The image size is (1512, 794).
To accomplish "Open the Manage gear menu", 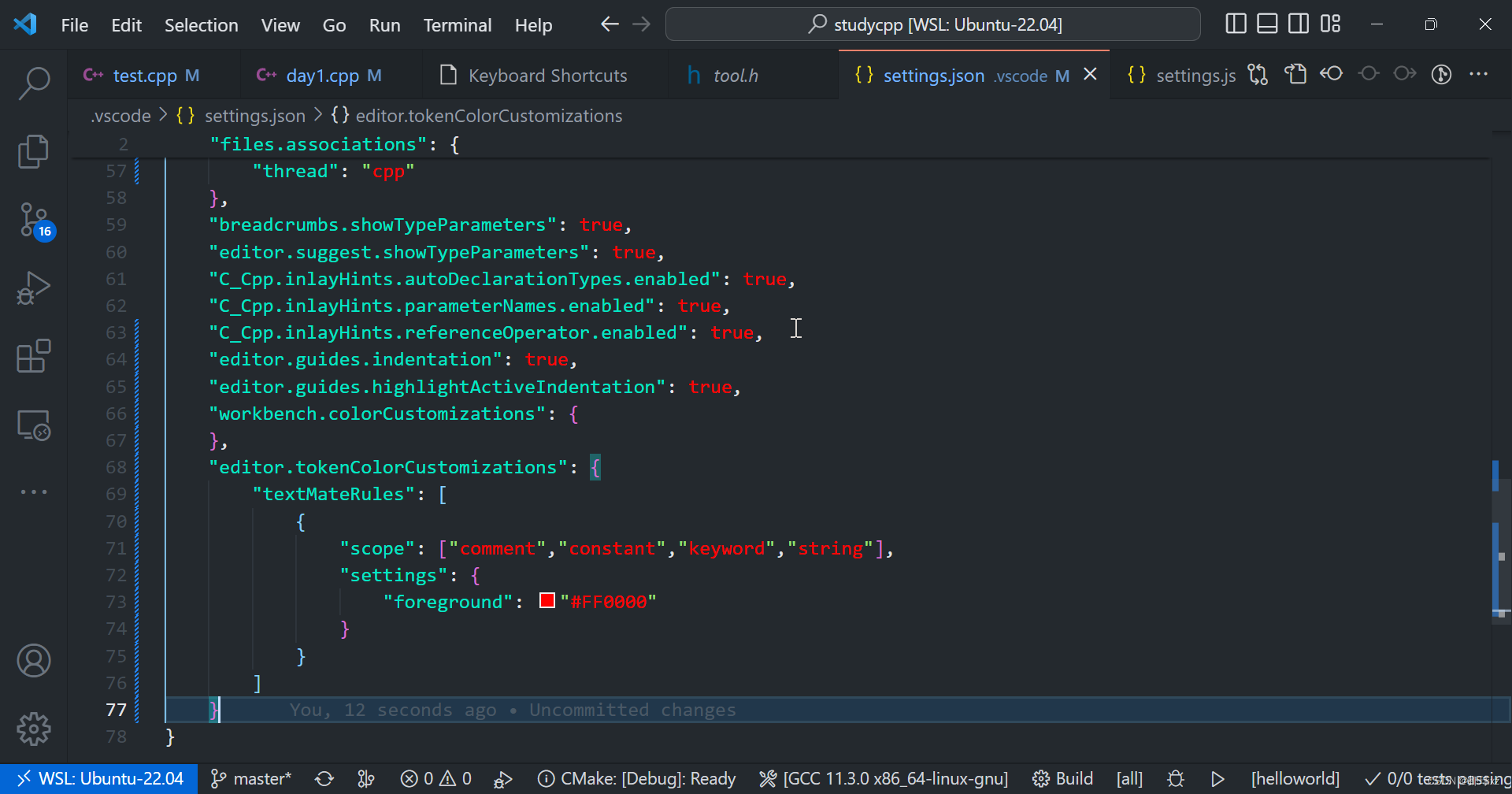I will (34, 729).
